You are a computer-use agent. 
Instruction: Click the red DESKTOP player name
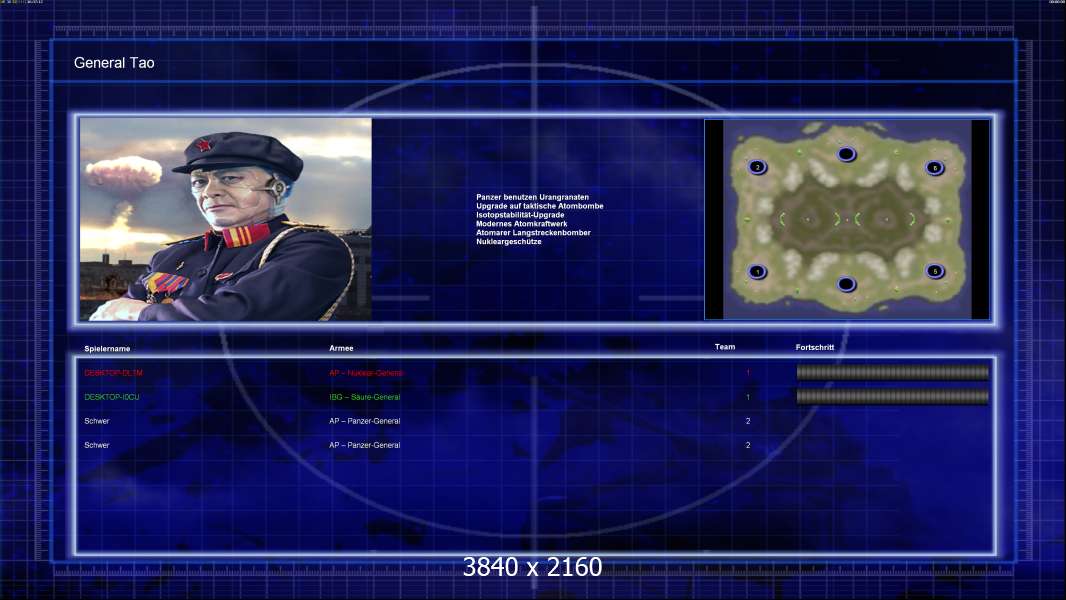pyautogui.click(x=114, y=373)
